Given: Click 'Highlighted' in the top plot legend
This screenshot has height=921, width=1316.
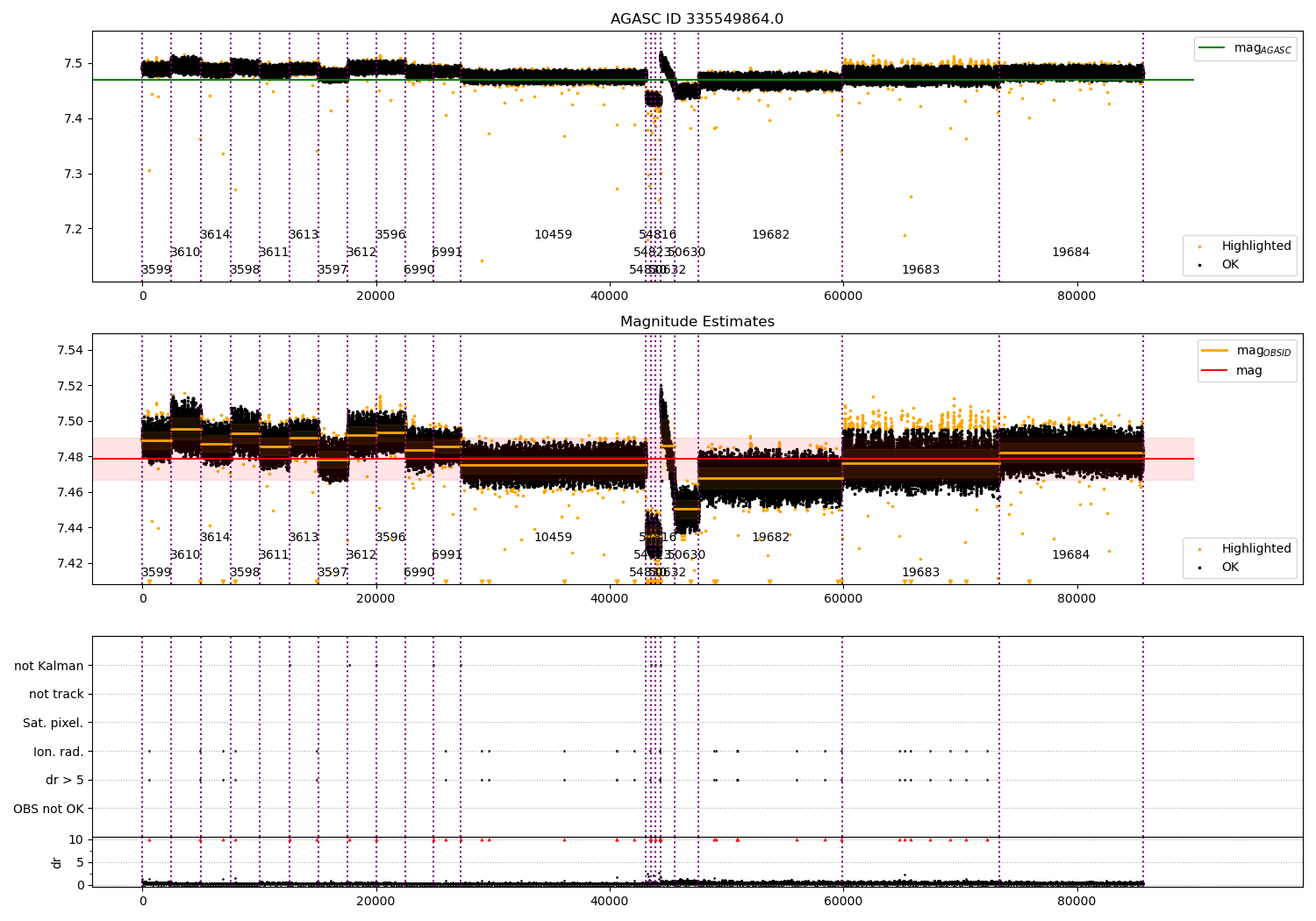Looking at the screenshot, I should click(1256, 246).
